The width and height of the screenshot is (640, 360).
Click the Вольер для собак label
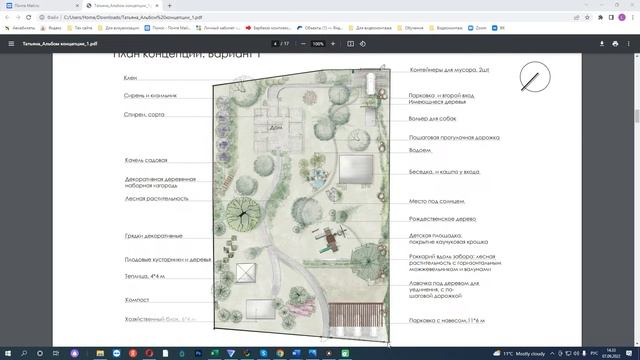coord(432,119)
